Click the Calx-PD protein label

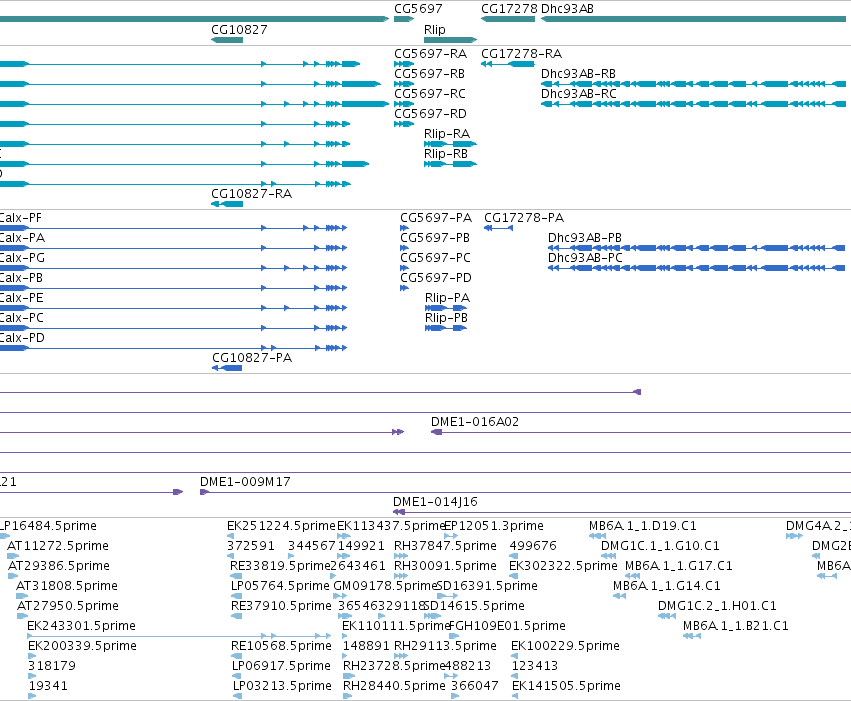22,337
